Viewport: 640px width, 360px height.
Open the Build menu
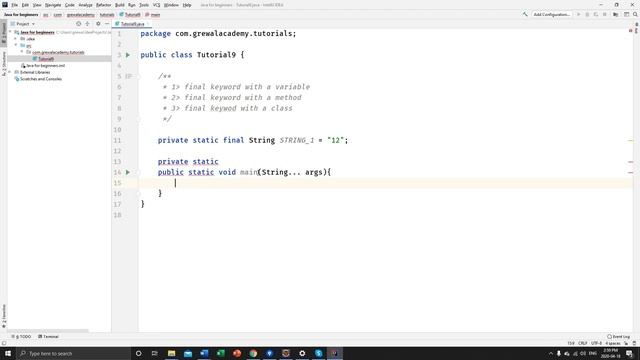coord(120,5)
